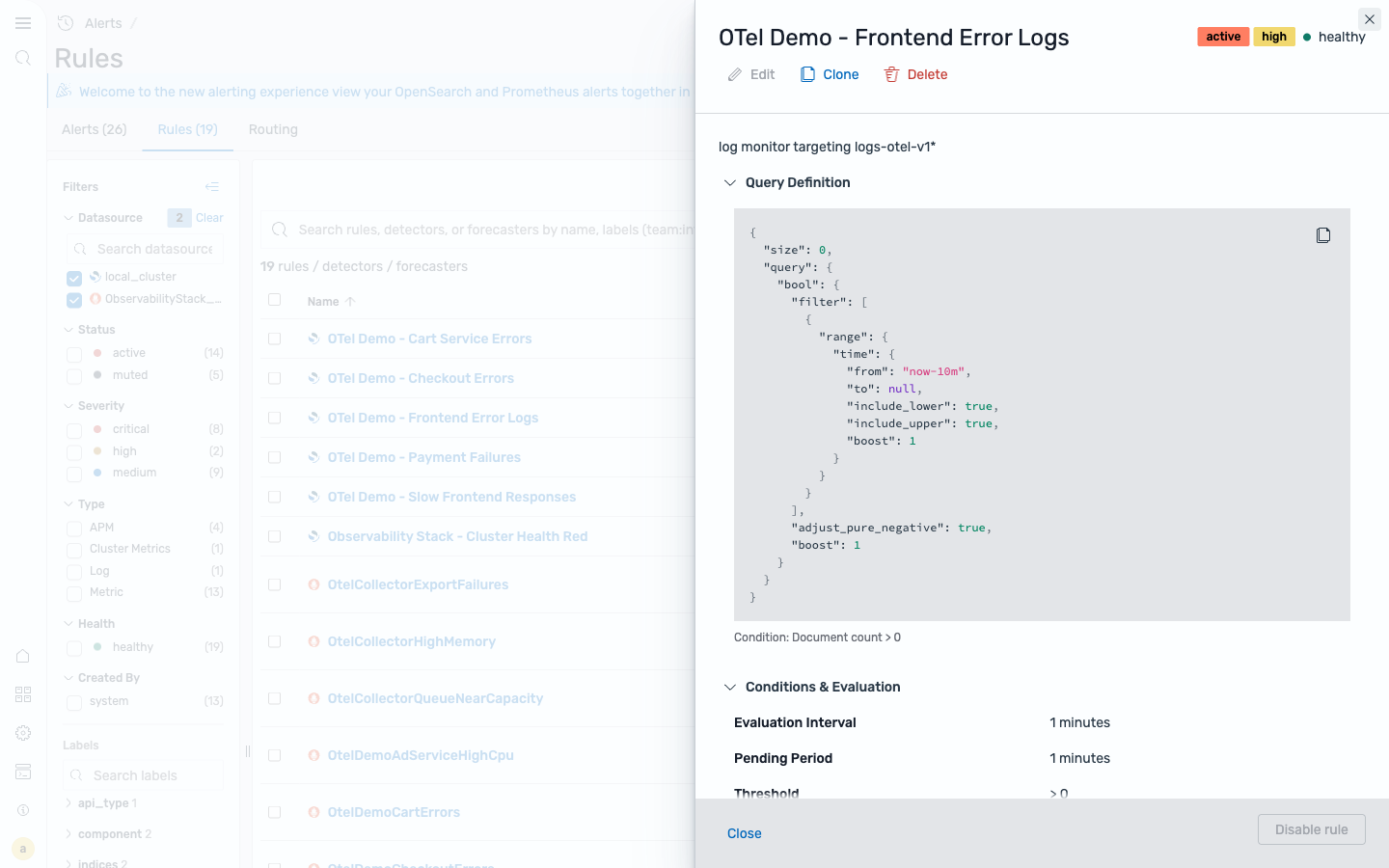
Task: Delete the Frontend Error Logs rule
Action: [x=916, y=74]
